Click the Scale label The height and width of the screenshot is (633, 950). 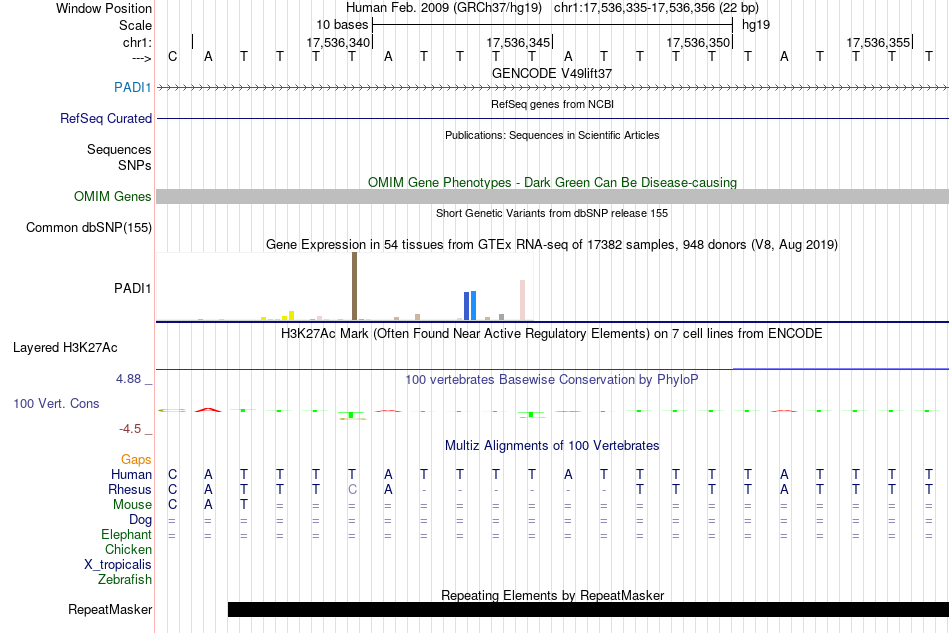(135, 25)
